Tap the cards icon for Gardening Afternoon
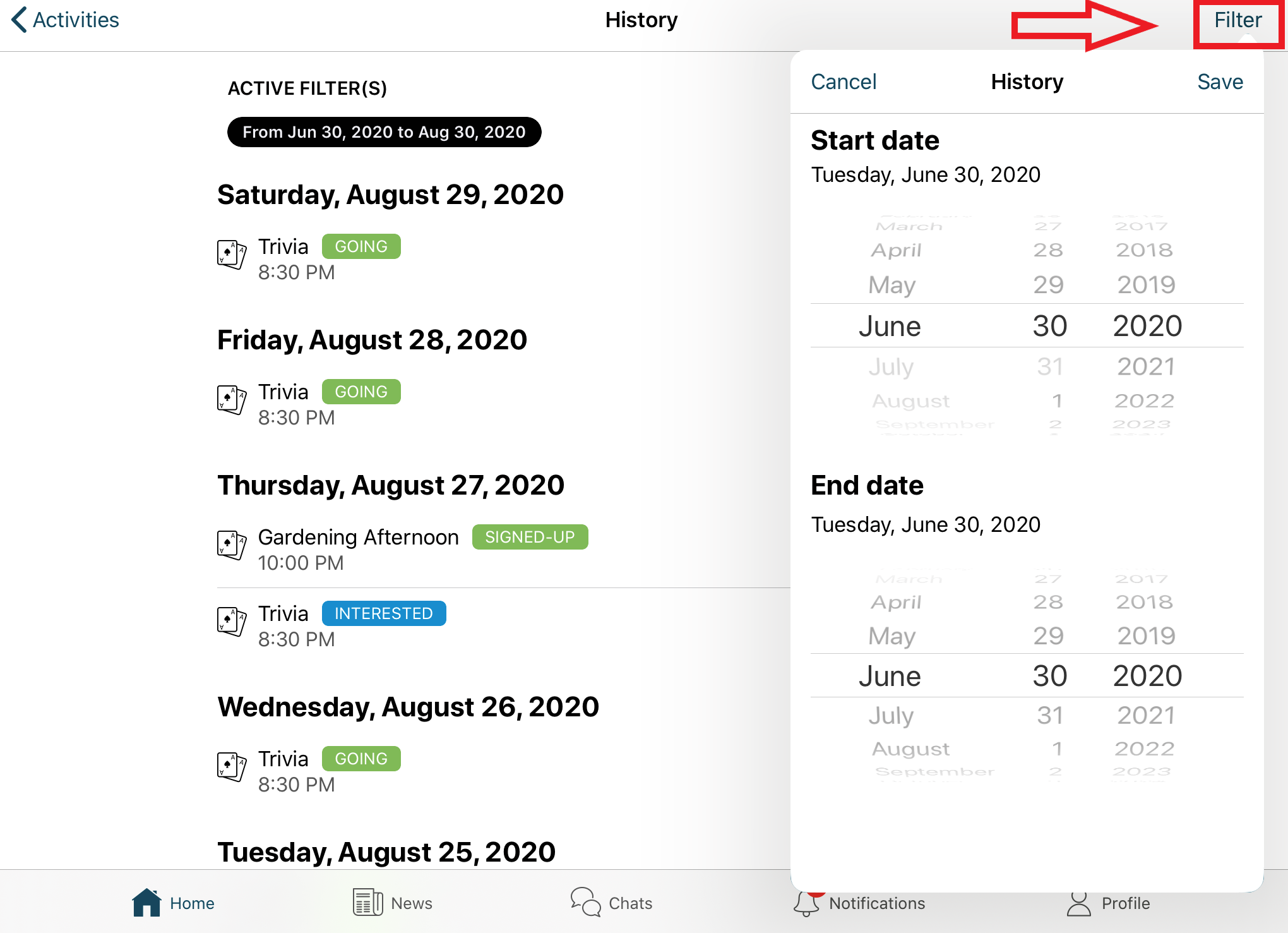Screen dimensions: 1288x933 (232, 545)
